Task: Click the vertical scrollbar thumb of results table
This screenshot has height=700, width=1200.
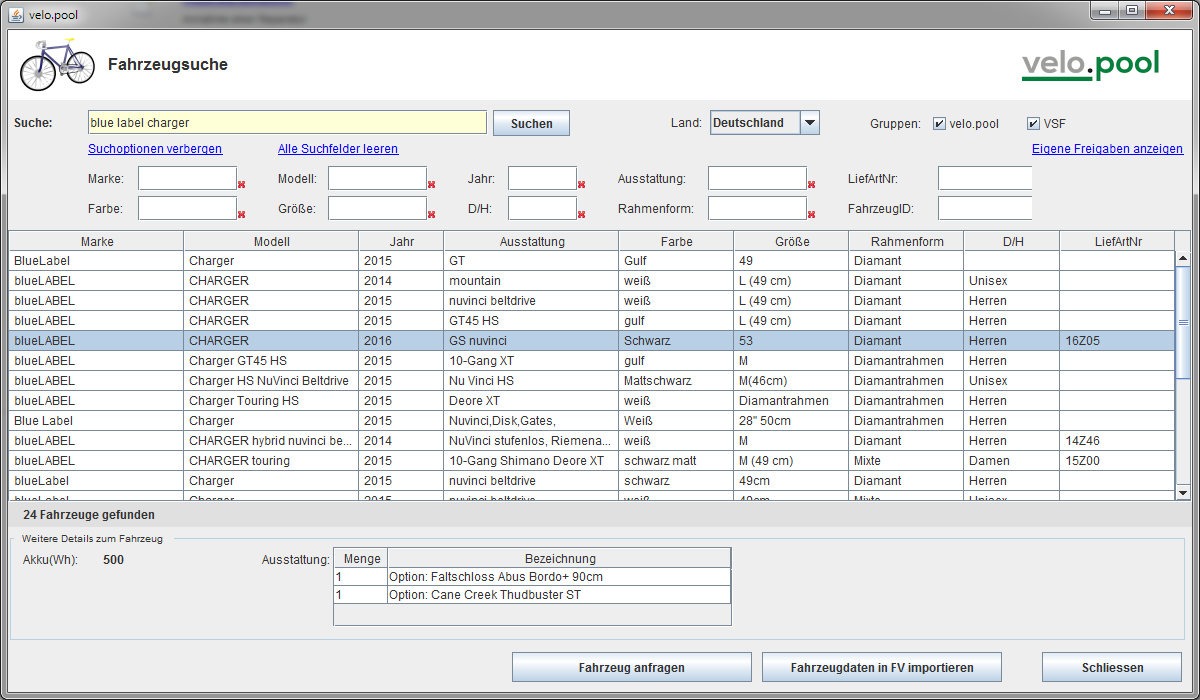Action: (x=1183, y=322)
